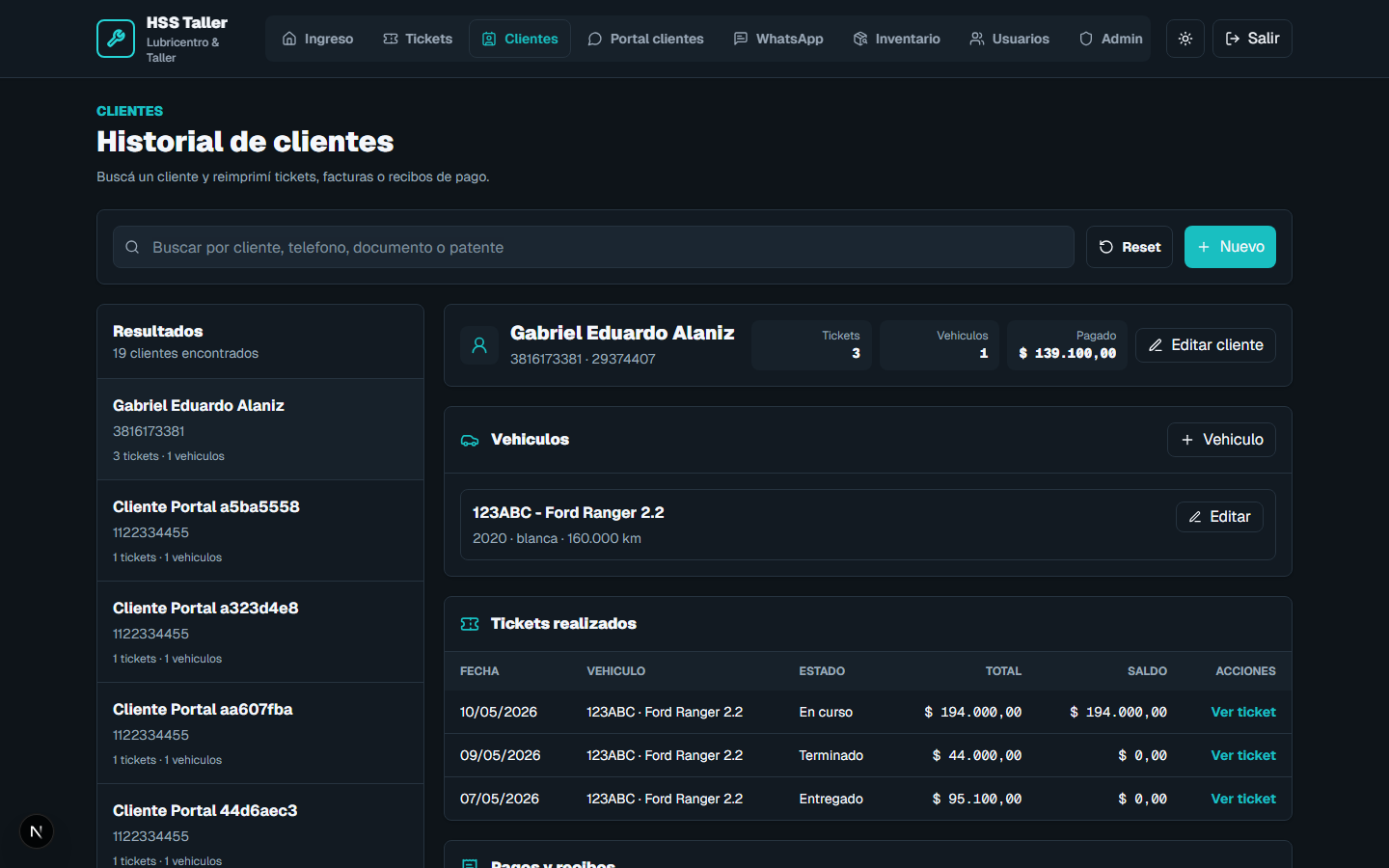This screenshot has height=868, width=1389.
Task: Click the 3816173381 · 29374407 client details text
Action: point(583,359)
